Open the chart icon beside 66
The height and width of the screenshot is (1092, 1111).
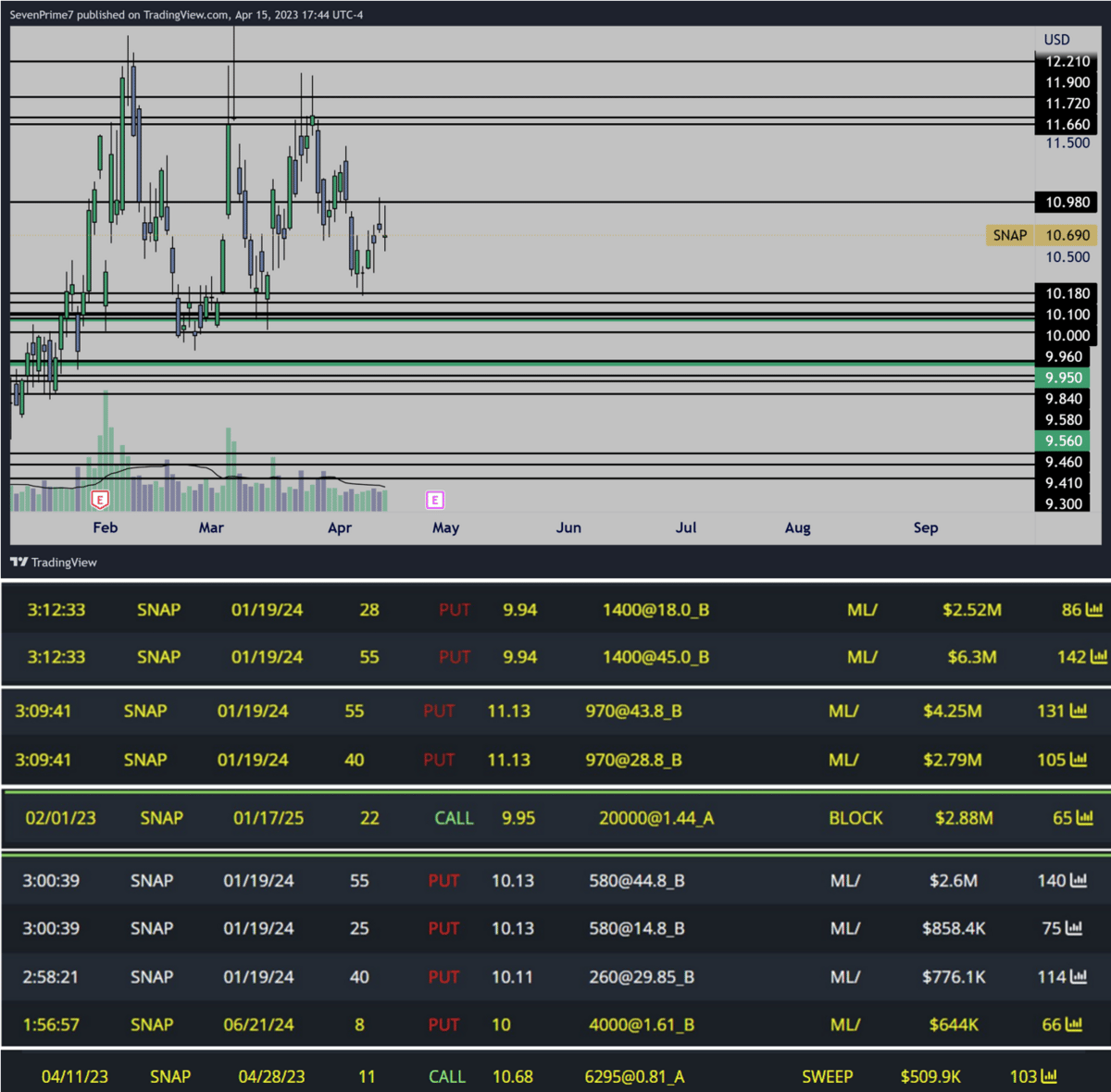click(x=1074, y=1024)
